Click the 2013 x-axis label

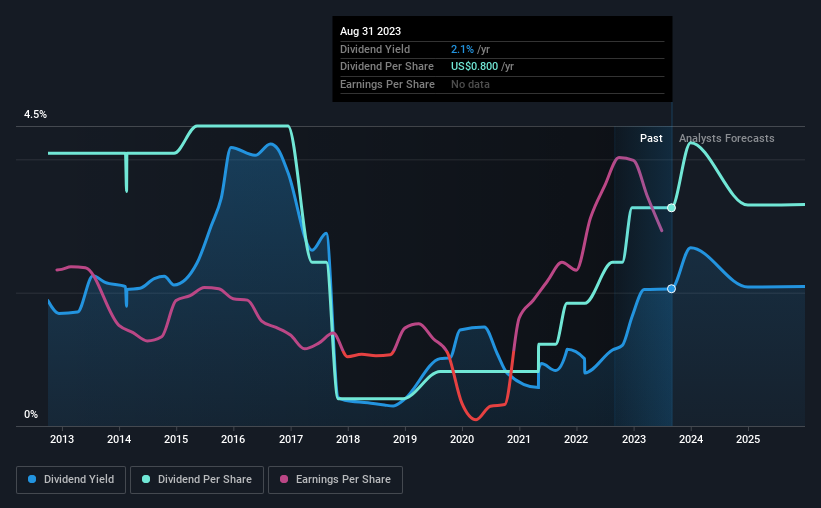(62, 439)
